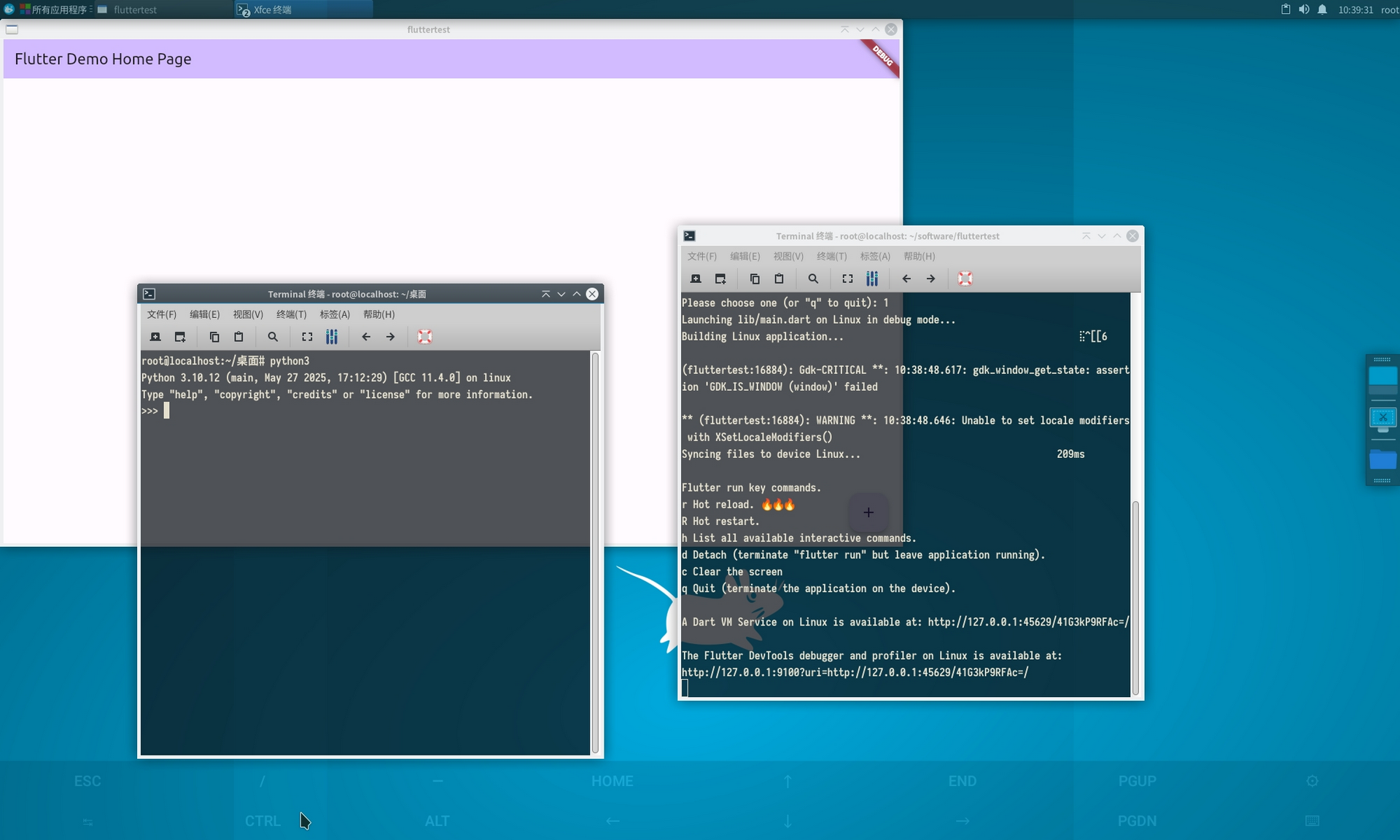Toggle ALT key on the on-screen keyboard bar
1400x840 pixels.
tap(437, 821)
